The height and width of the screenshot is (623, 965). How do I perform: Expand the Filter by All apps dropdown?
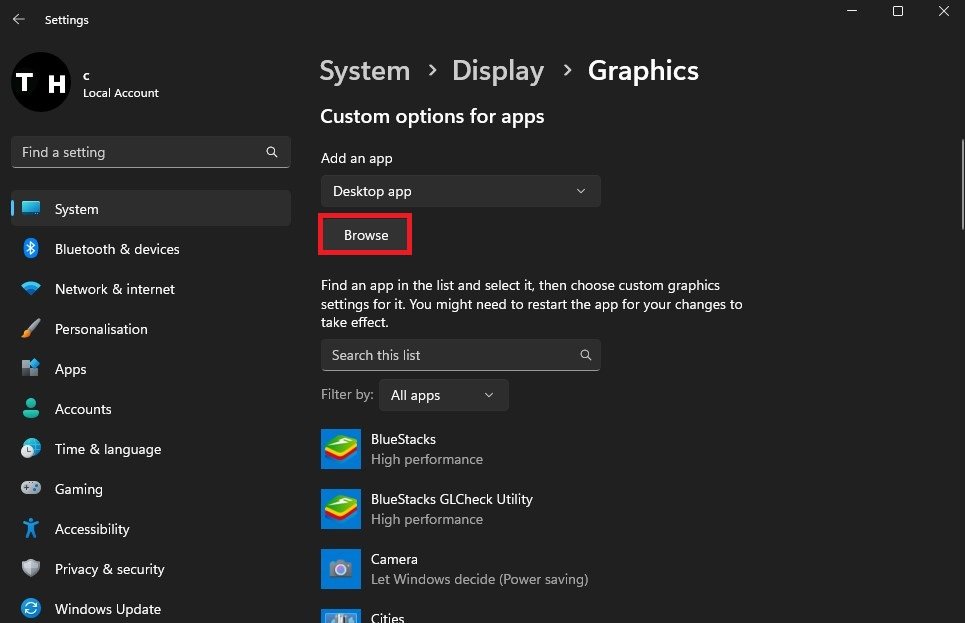(x=442, y=395)
